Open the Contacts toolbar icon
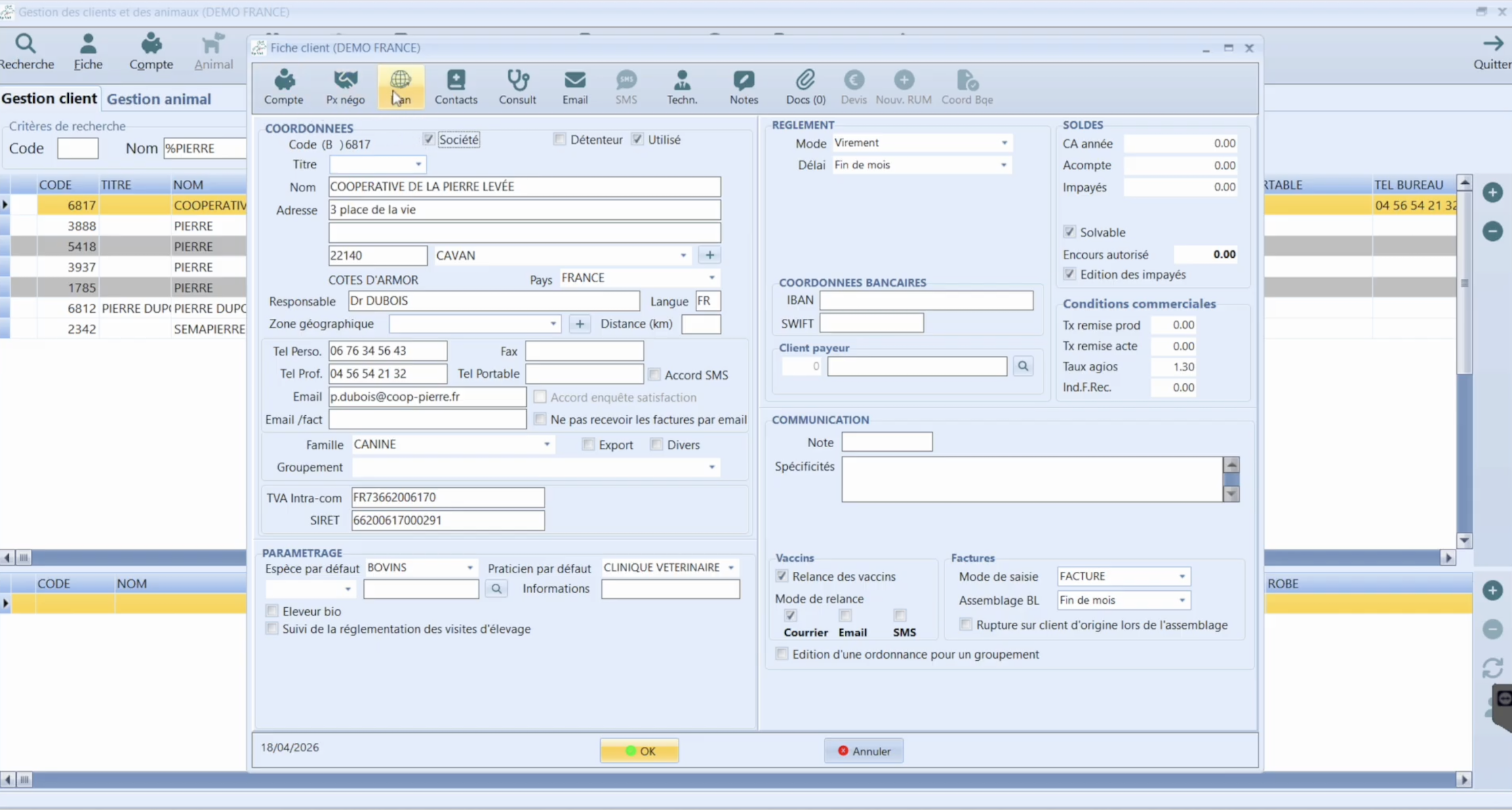This screenshot has height=810, width=1512. point(456,87)
